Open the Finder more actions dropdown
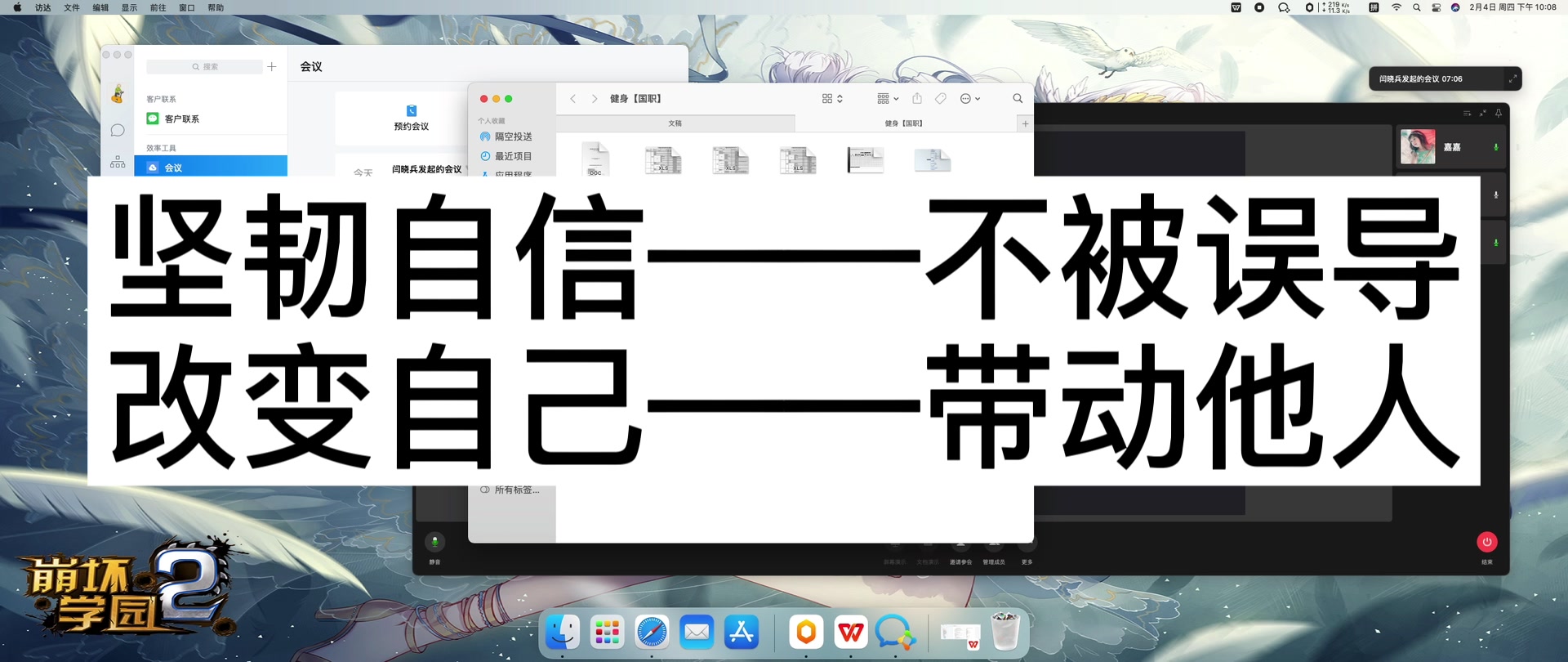This screenshot has height=662, width=1568. [x=970, y=98]
